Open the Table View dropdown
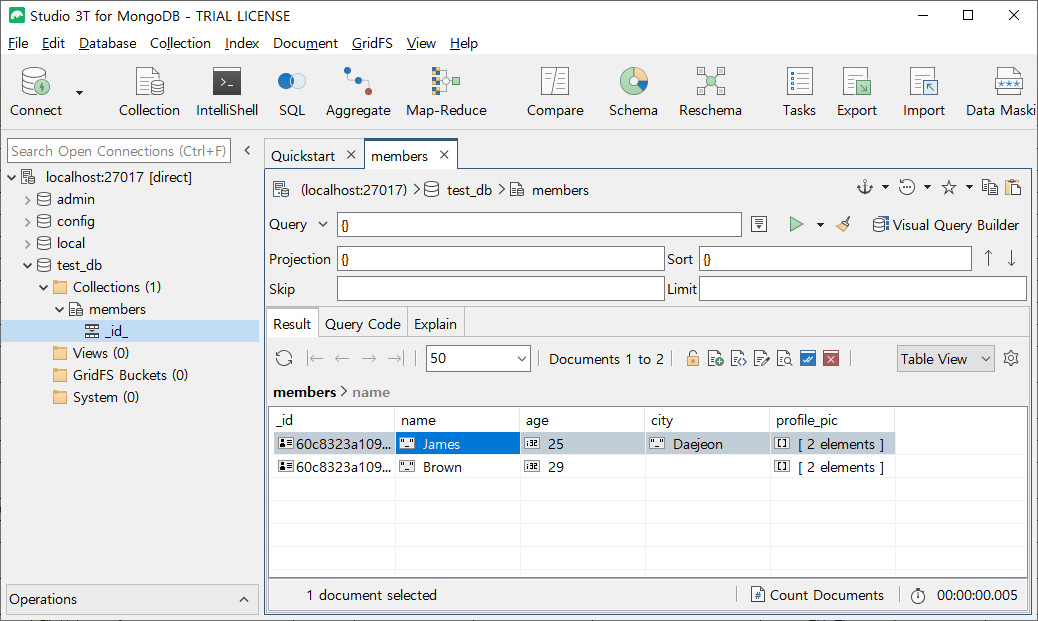1038x621 pixels. point(945,358)
